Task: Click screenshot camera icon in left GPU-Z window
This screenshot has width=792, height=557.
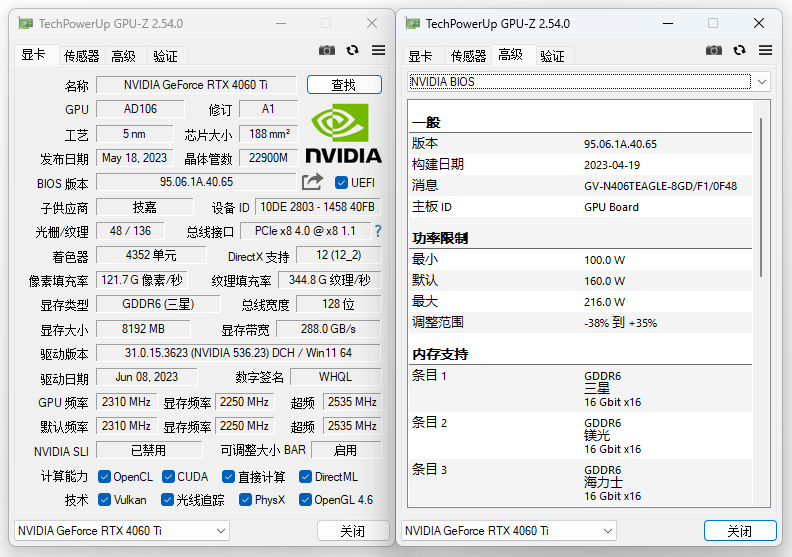Action: 327,50
